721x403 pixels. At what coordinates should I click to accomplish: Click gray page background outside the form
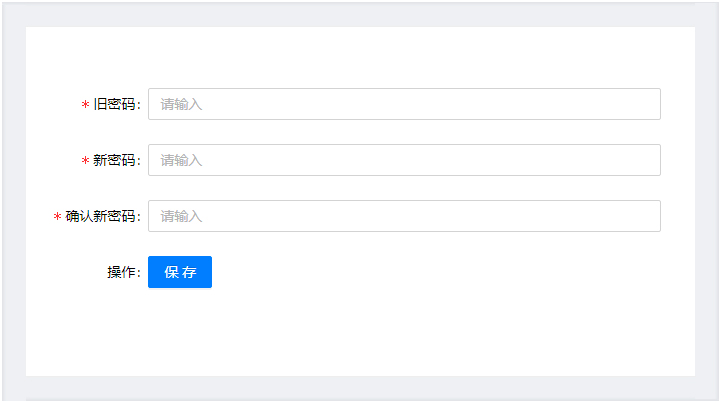tap(360, 15)
